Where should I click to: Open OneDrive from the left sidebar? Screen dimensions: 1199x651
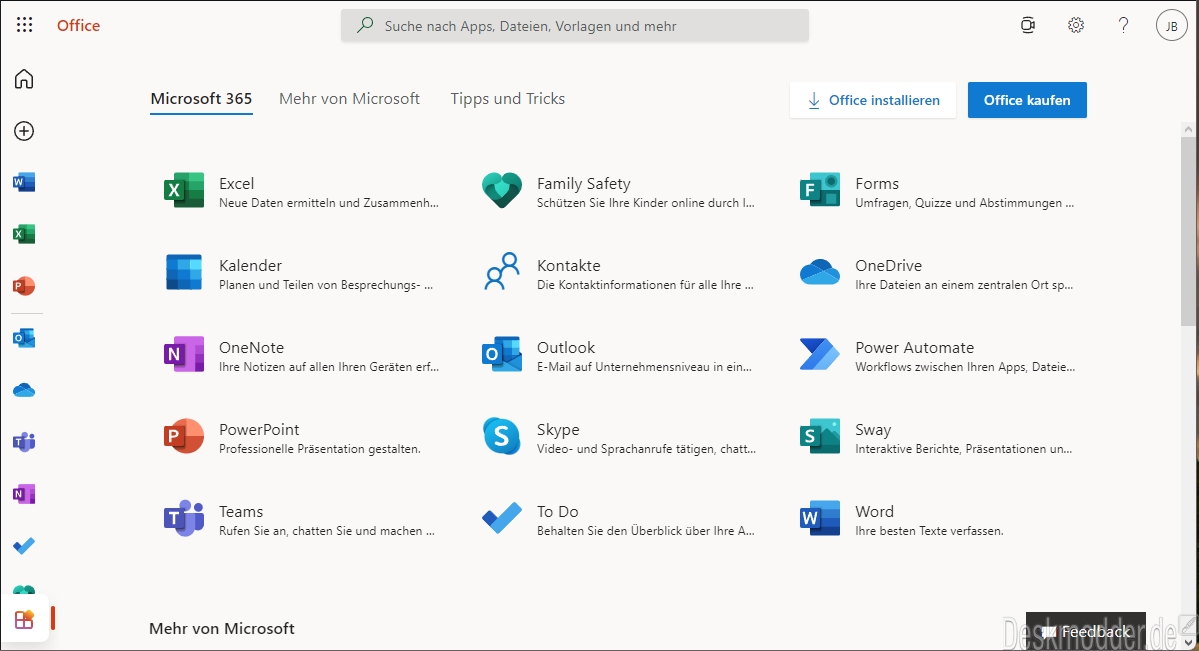[x=24, y=390]
